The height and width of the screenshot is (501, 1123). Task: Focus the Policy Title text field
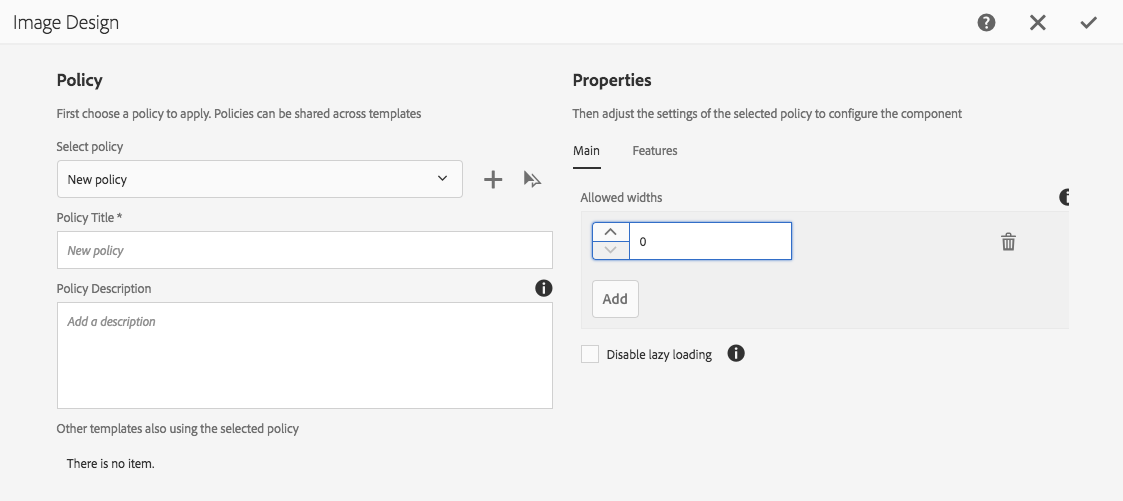click(305, 250)
